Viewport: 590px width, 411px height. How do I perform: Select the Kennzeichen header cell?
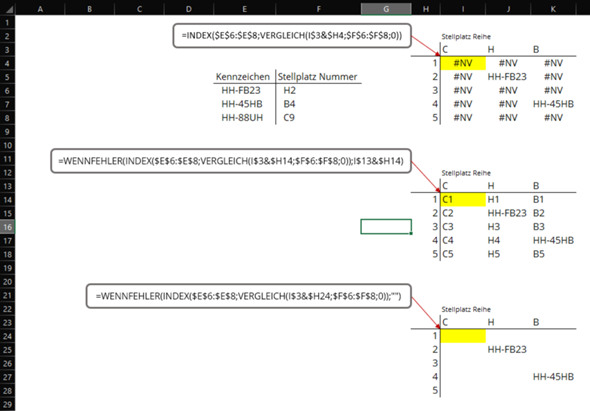click(243, 77)
